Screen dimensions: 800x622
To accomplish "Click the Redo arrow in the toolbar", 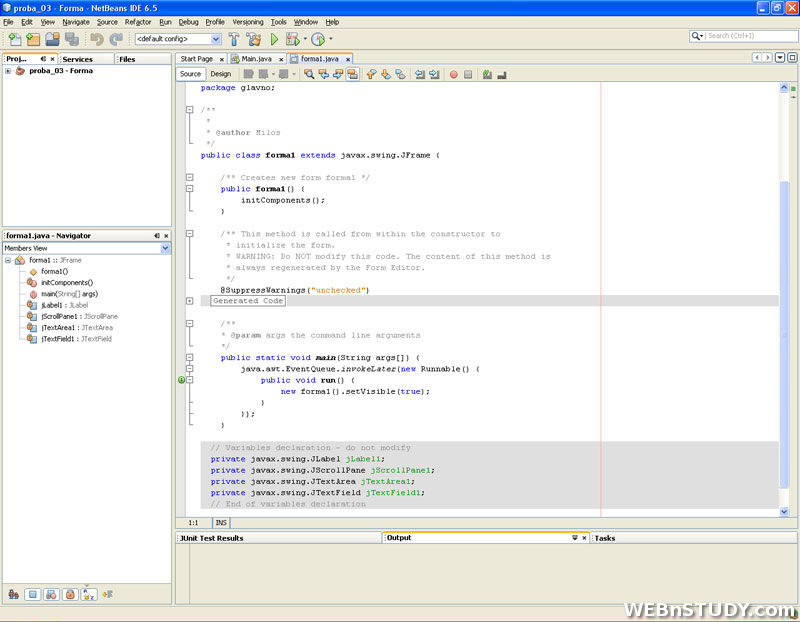I will (x=116, y=39).
